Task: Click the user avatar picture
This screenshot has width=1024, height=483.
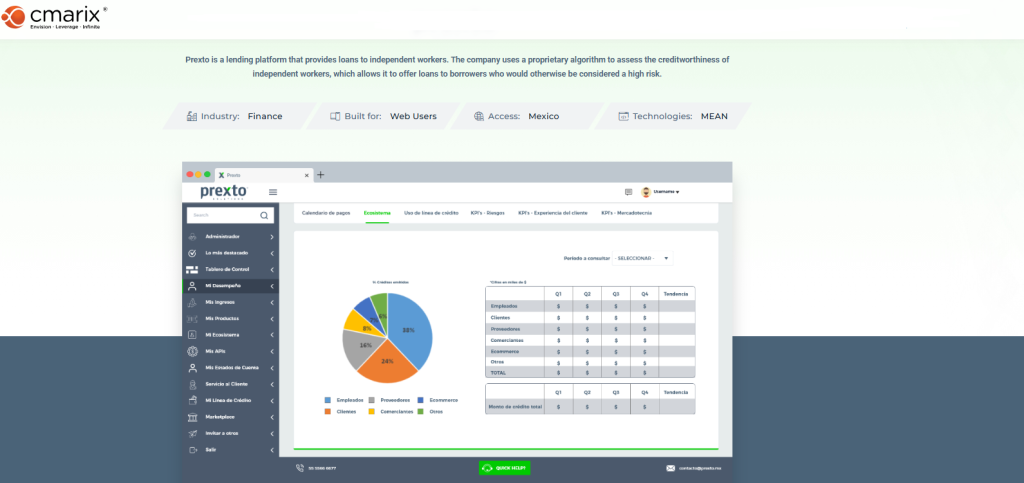Action: pyautogui.click(x=646, y=192)
